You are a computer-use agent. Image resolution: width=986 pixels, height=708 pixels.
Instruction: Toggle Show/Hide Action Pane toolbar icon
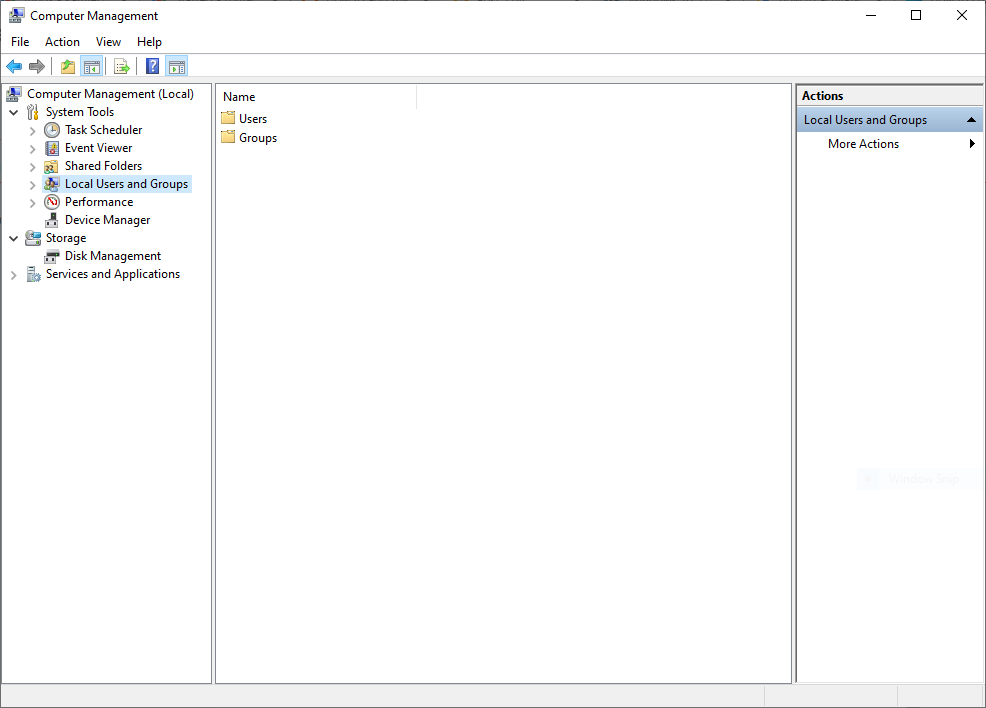(x=177, y=66)
